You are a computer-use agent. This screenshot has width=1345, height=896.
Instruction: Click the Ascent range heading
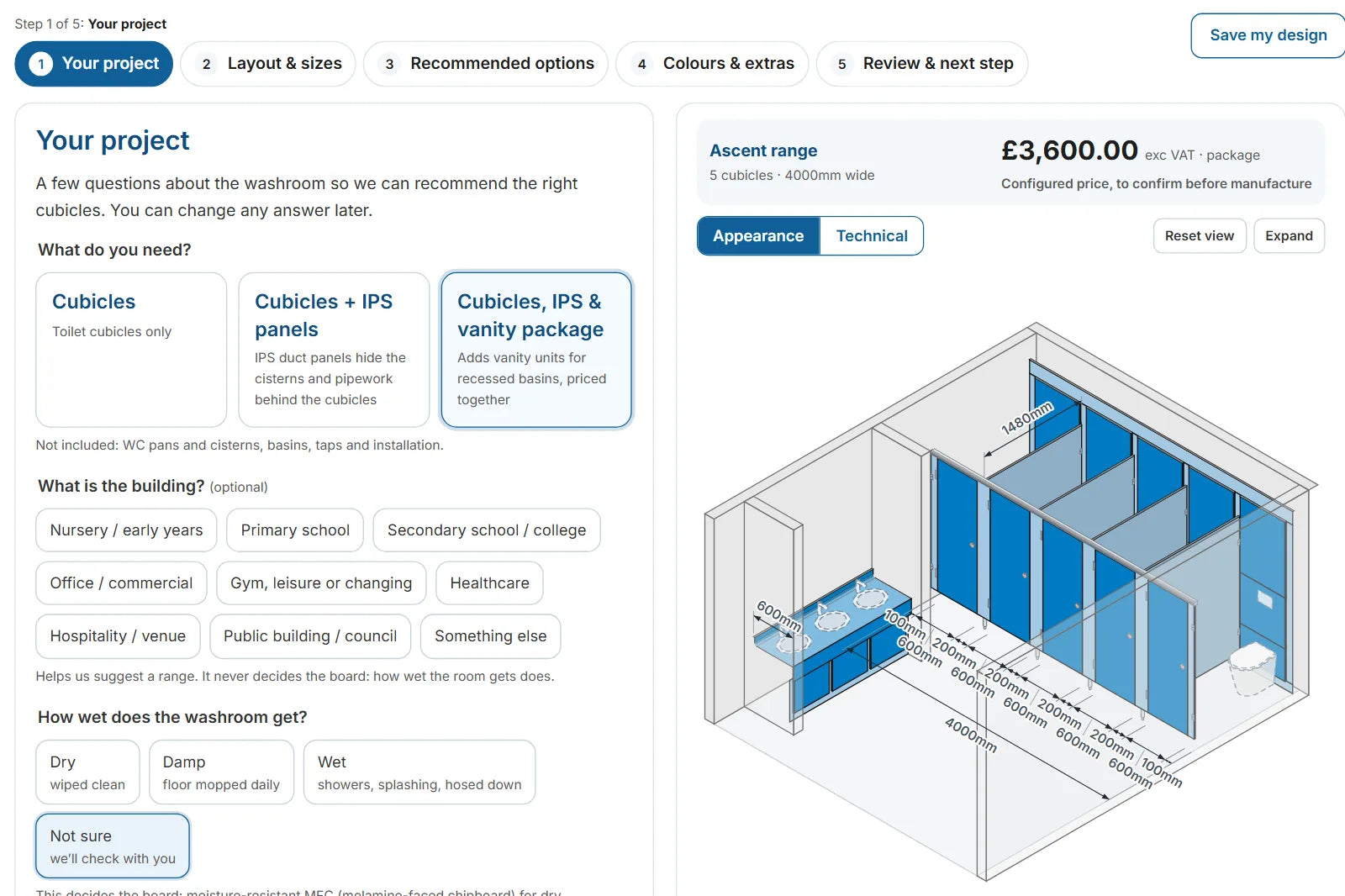click(x=763, y=151)
